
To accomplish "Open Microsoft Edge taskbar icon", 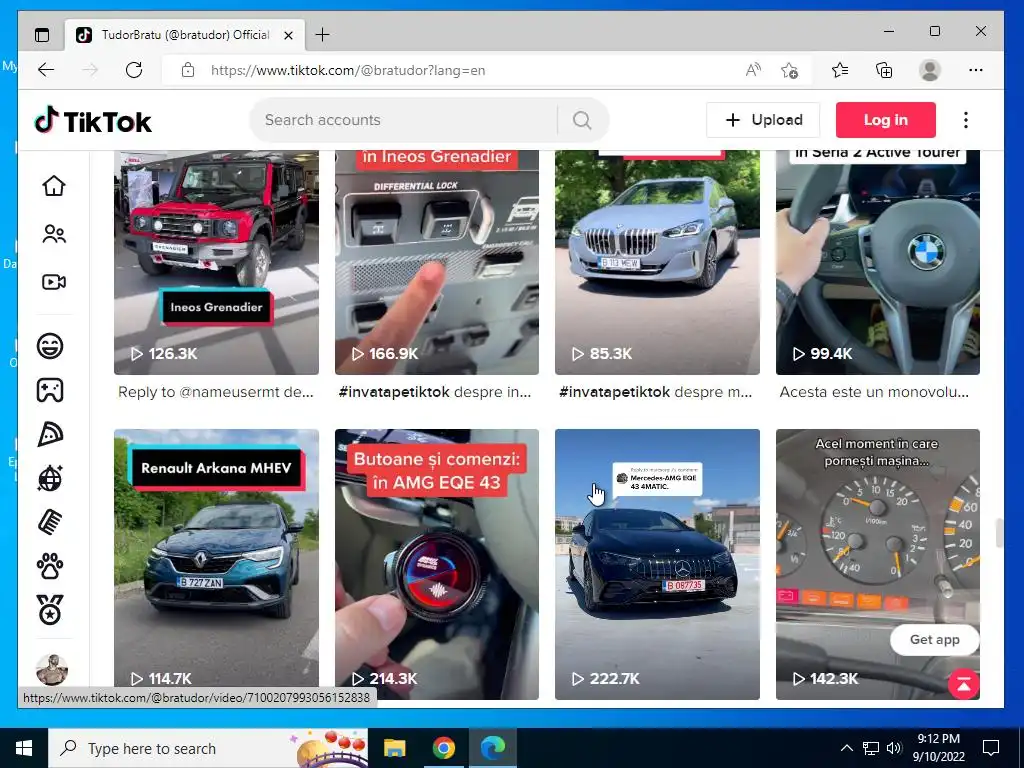I will coord(492,748).
